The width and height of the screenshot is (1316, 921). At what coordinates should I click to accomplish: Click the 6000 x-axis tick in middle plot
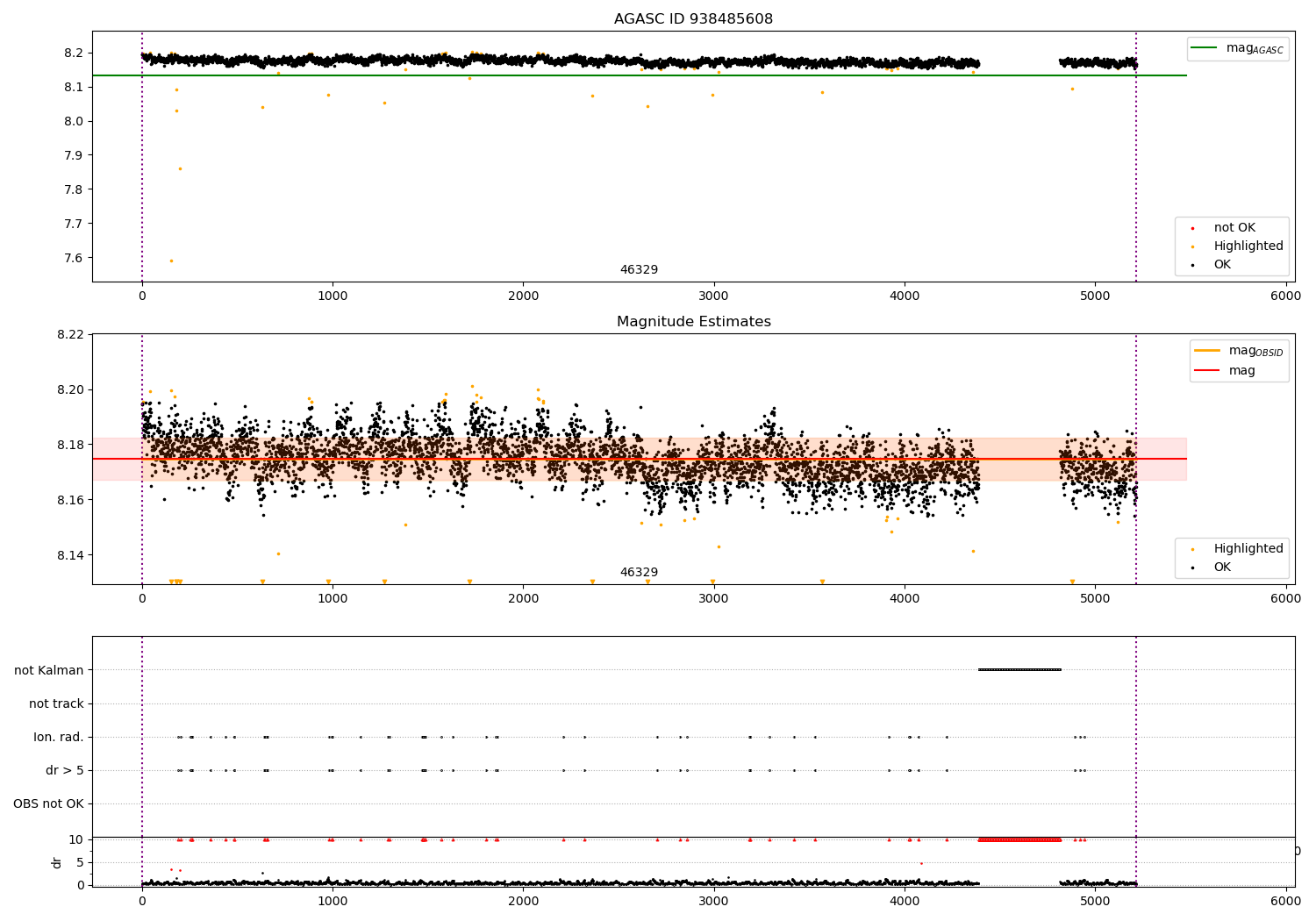1286,599
